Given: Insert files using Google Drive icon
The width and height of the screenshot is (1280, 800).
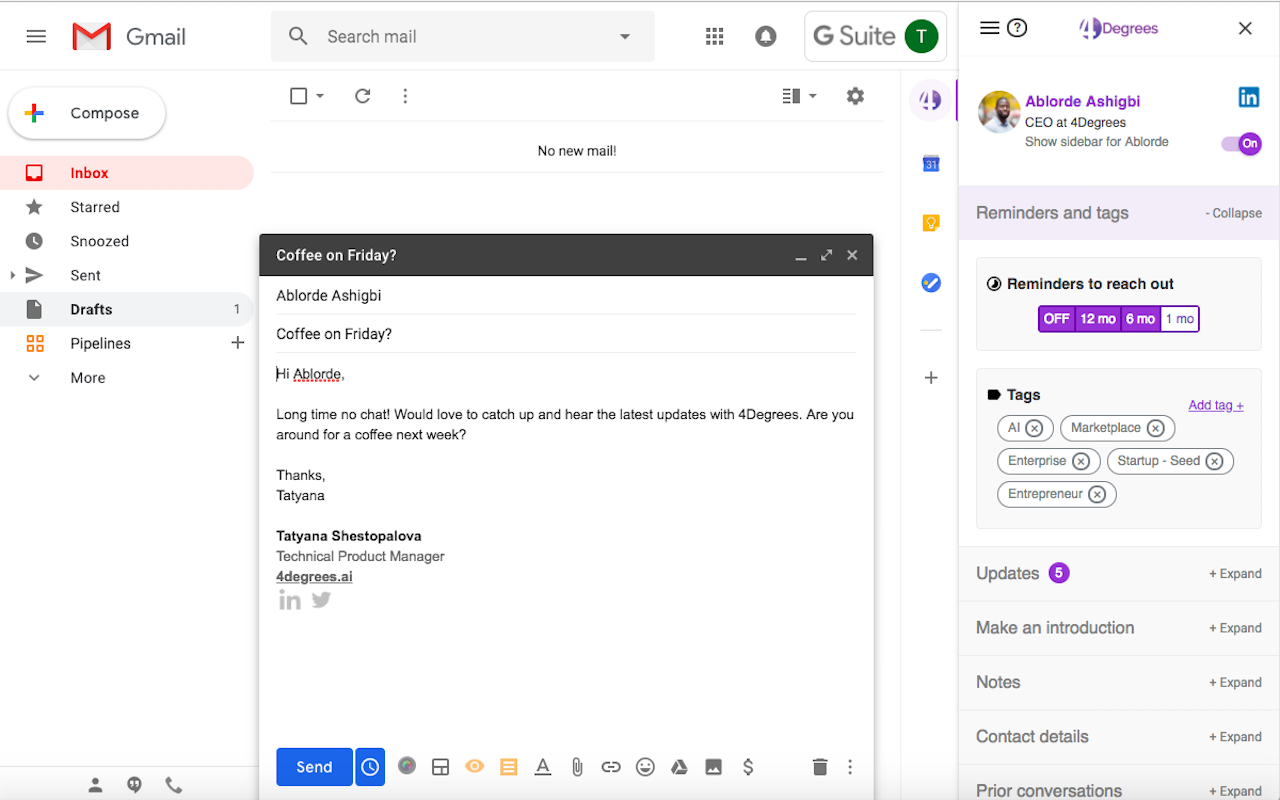Looking at the screenshot, I should pyautogui.click(x=679, y=766).
